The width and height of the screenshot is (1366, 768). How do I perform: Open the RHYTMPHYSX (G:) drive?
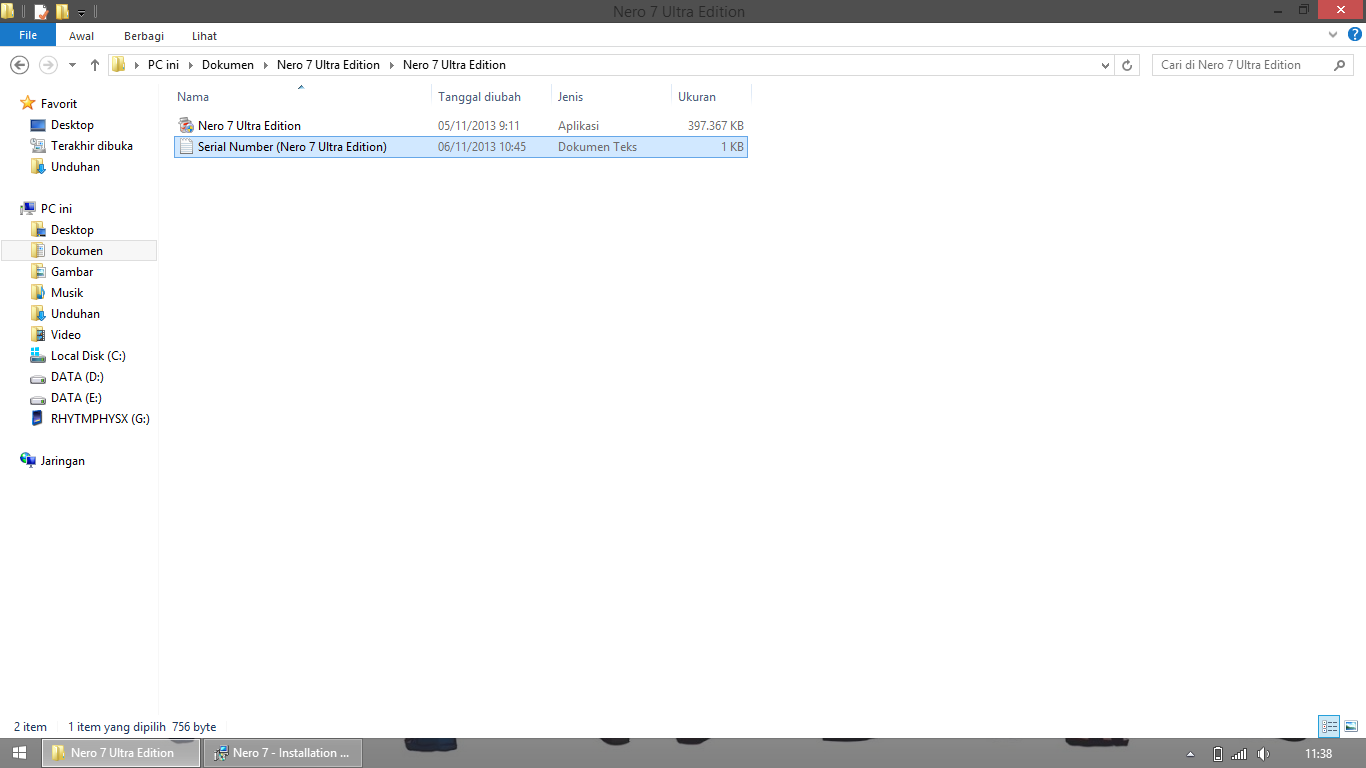100,419
